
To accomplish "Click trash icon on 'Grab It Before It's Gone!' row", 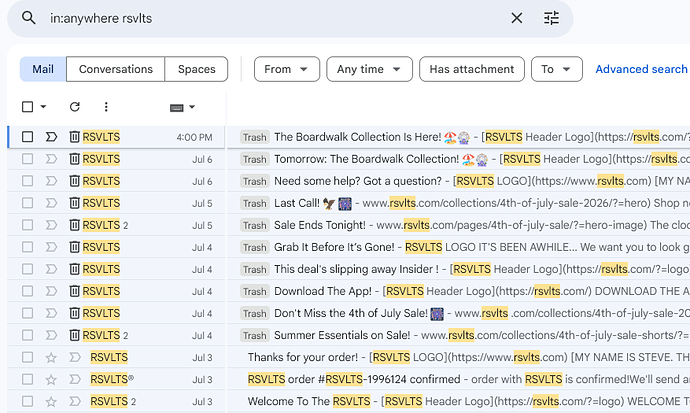I will click(x=74, y=247).
